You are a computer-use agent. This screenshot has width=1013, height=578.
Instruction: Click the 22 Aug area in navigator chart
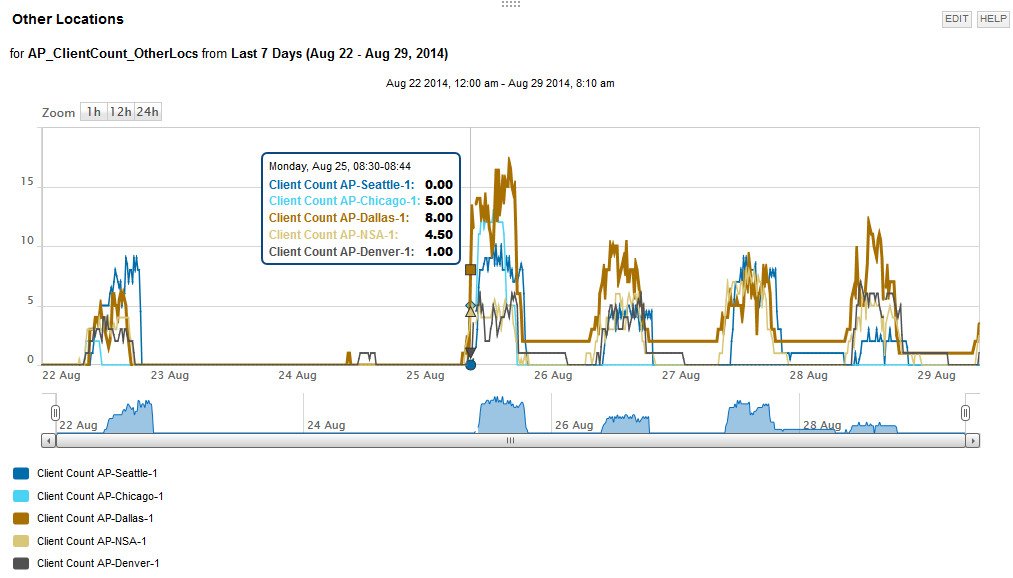click(131, 418)
